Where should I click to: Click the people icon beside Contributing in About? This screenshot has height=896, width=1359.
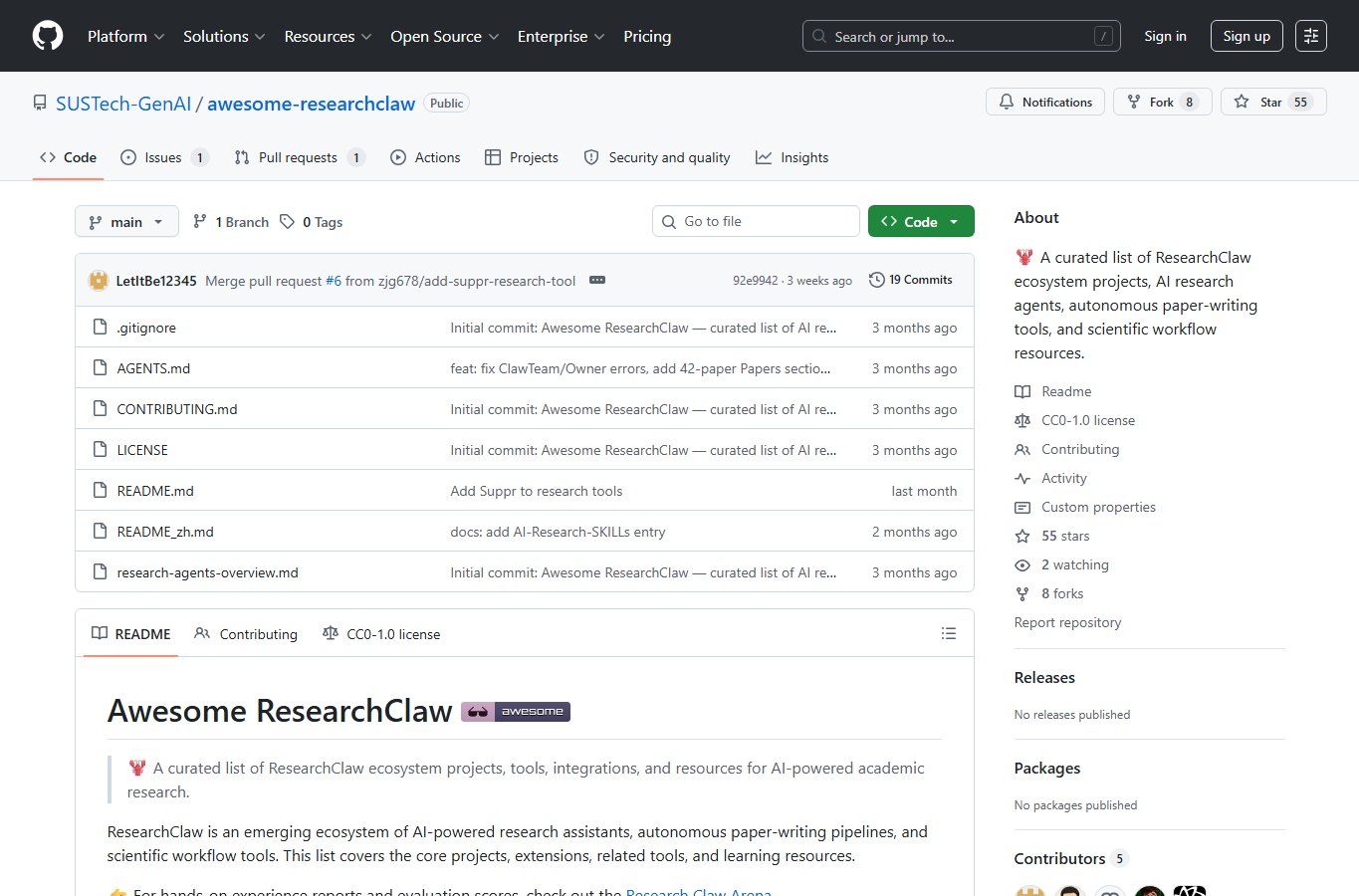point(1022,449)
